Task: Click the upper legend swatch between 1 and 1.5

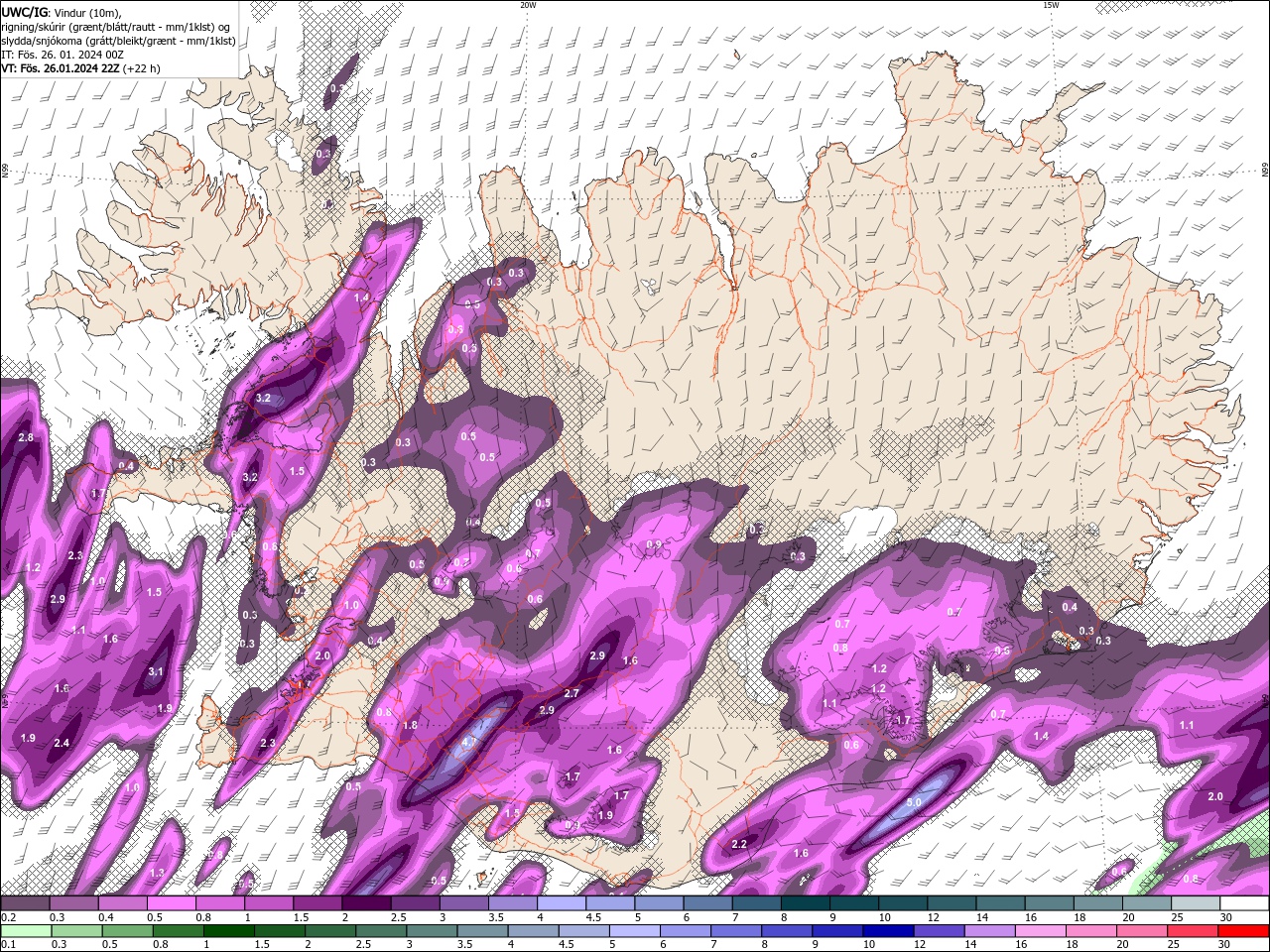Action: pos(269,903)
